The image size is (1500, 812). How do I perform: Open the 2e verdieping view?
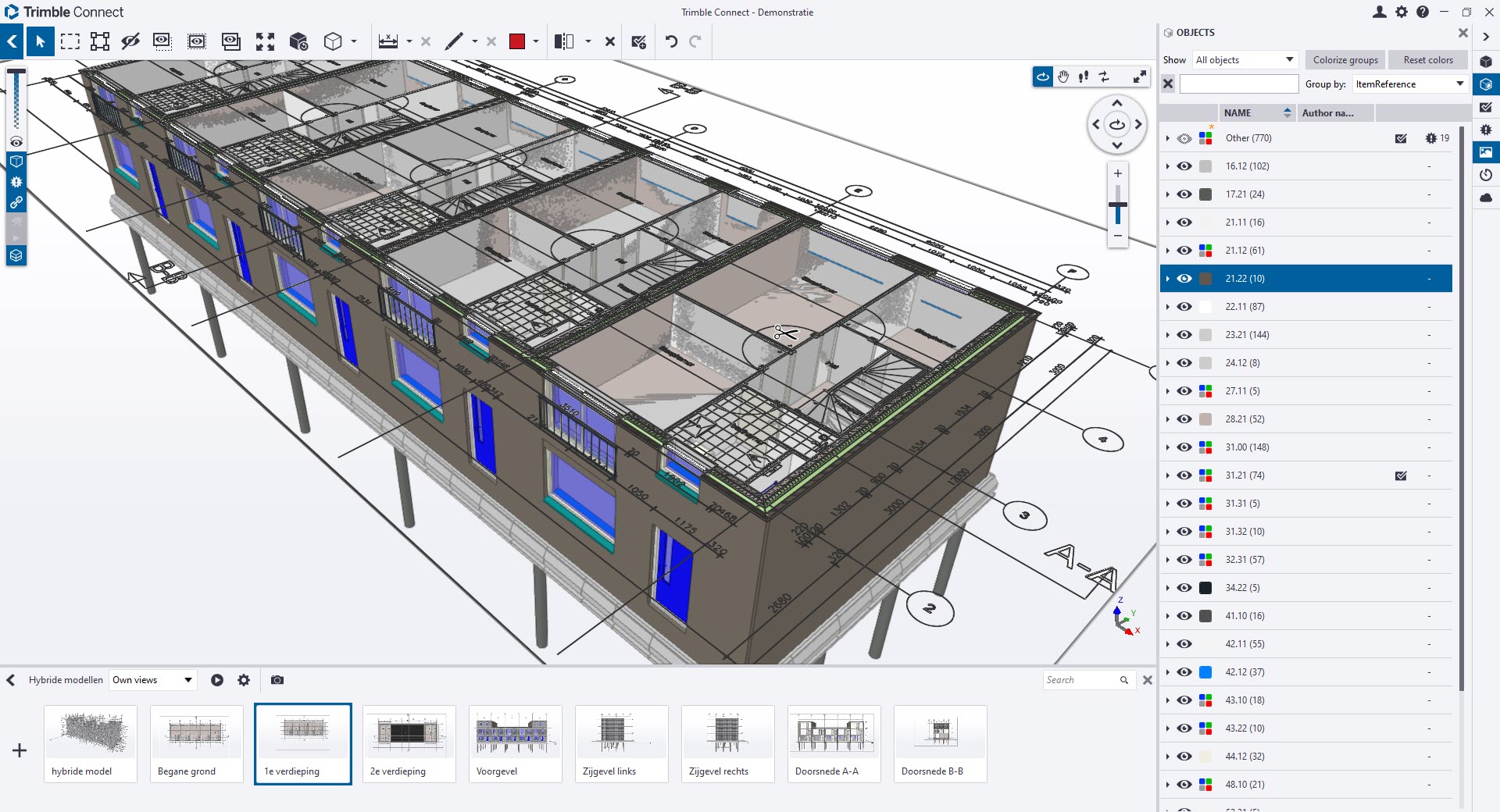tap(409, 743)
